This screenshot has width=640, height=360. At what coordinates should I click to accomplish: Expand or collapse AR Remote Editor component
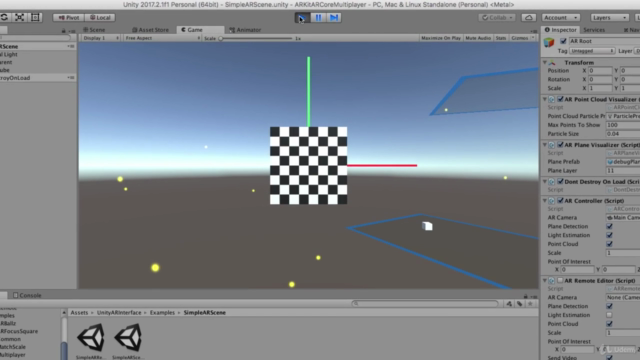tap(545, 281)
